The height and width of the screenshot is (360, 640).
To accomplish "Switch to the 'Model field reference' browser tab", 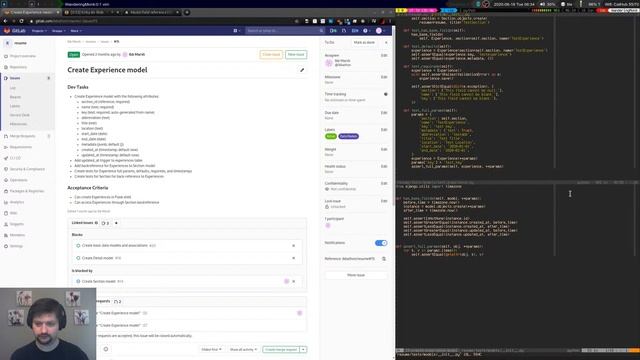I will coord(152,12).
